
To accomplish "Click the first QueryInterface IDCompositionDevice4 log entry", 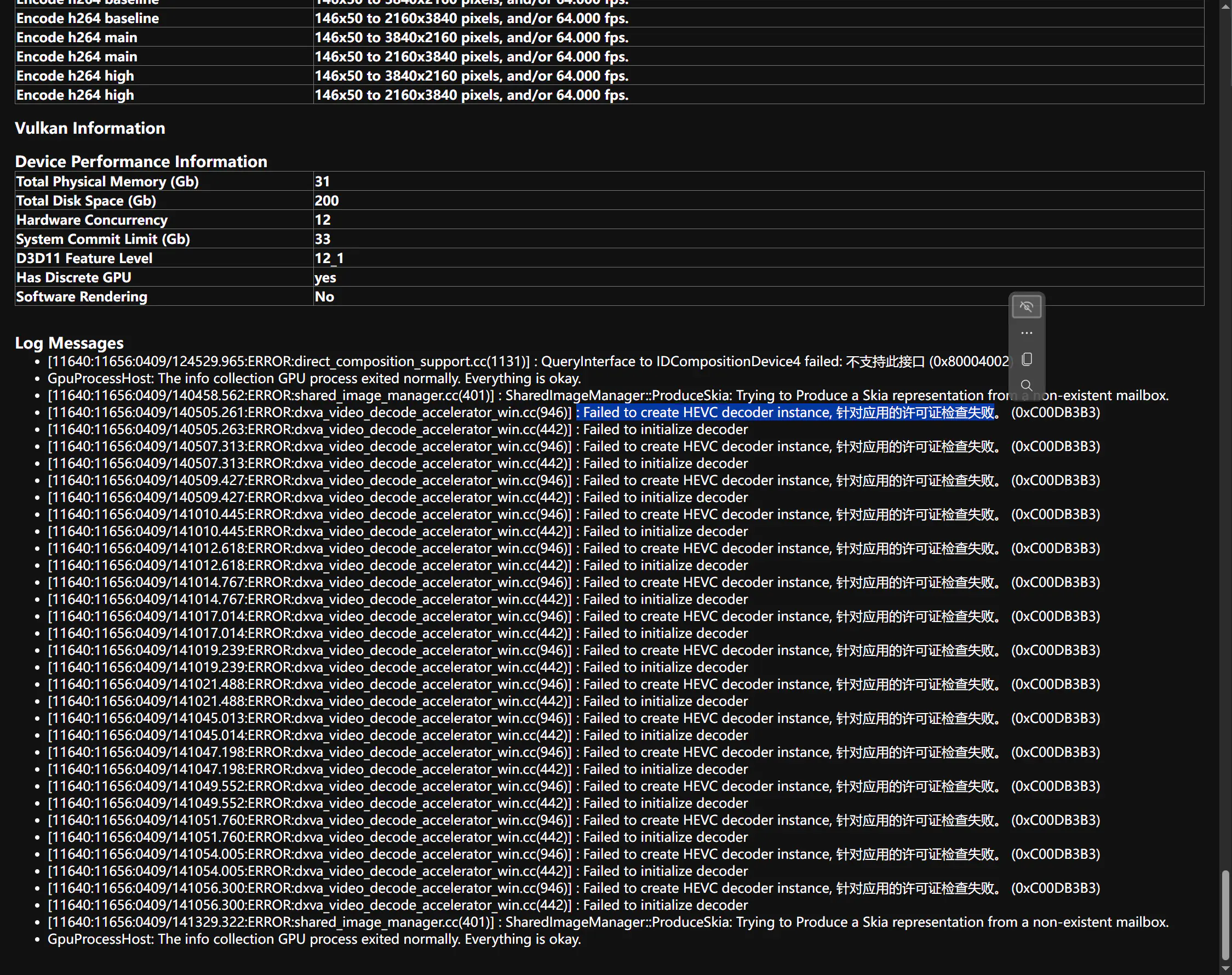I will pyautogui.click(x=514, y=361).
